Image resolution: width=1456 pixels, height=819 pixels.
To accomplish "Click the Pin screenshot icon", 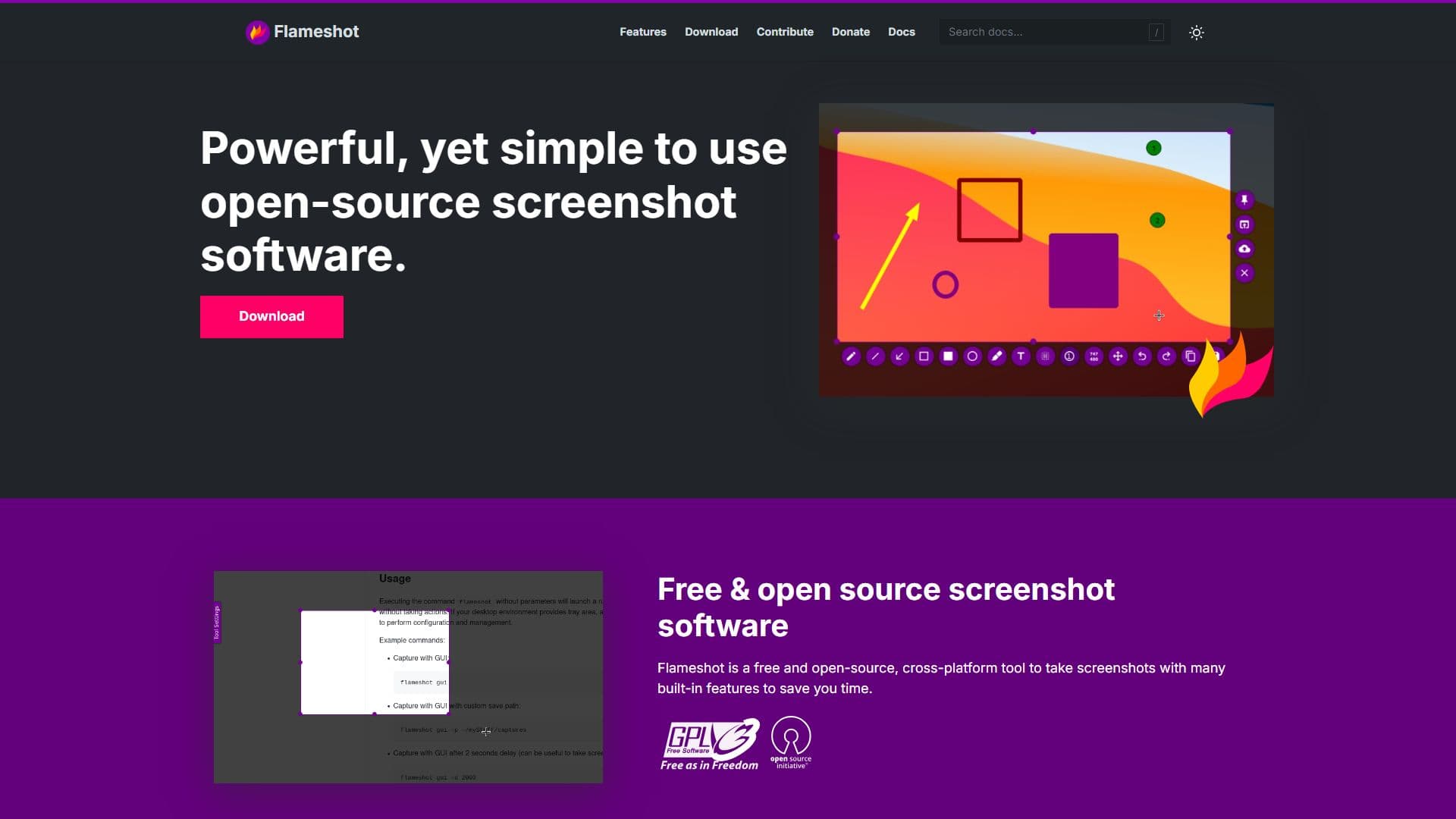I will pyautogui.click(x=1244, y=200).
